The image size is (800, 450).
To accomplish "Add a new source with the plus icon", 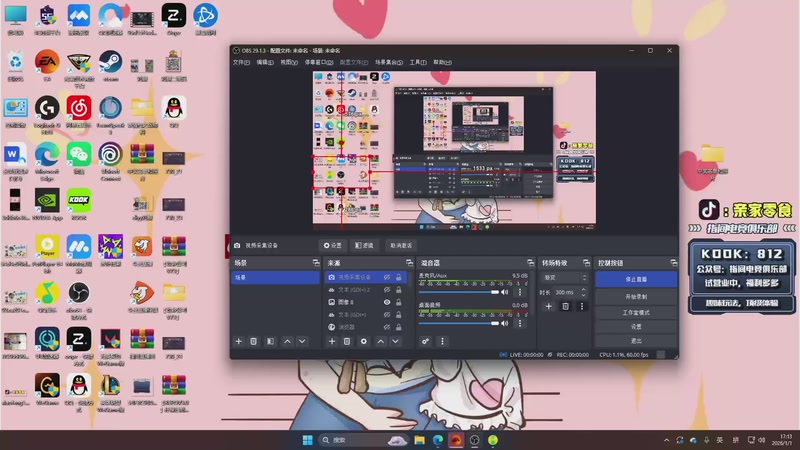I will coord(332,341).
